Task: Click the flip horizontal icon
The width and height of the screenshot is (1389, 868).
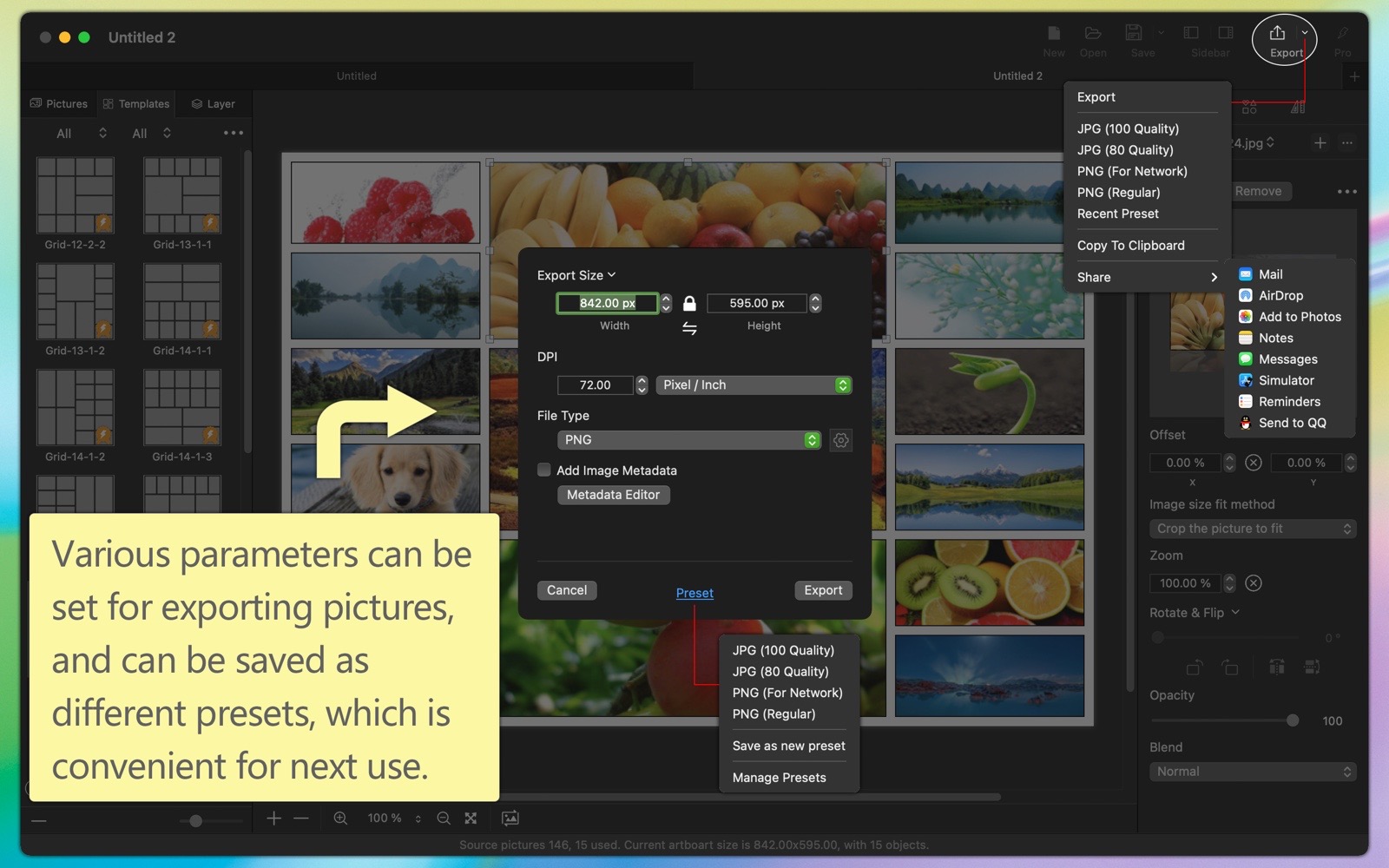Action: click(1277, 667)
